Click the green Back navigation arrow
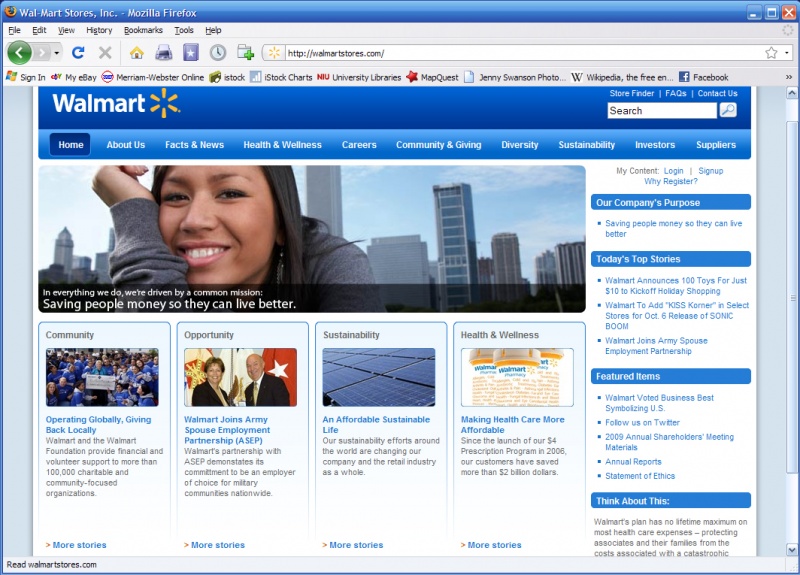 (x=19, y=52)
